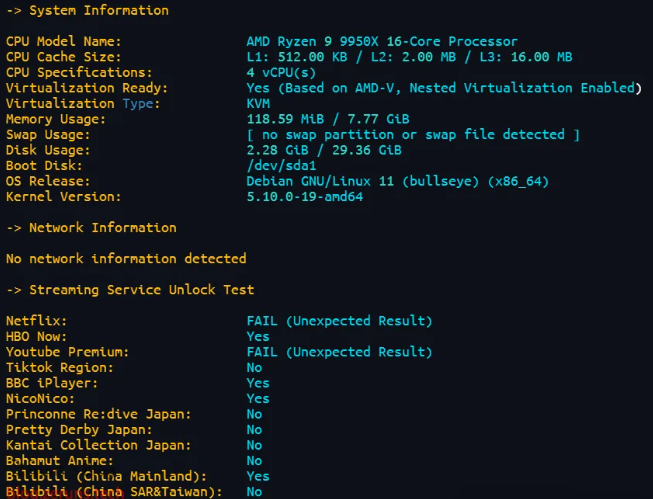653x499 pixels.
Task: Click the 4 vCPU(s) specification value
Action: coord(281,72)
